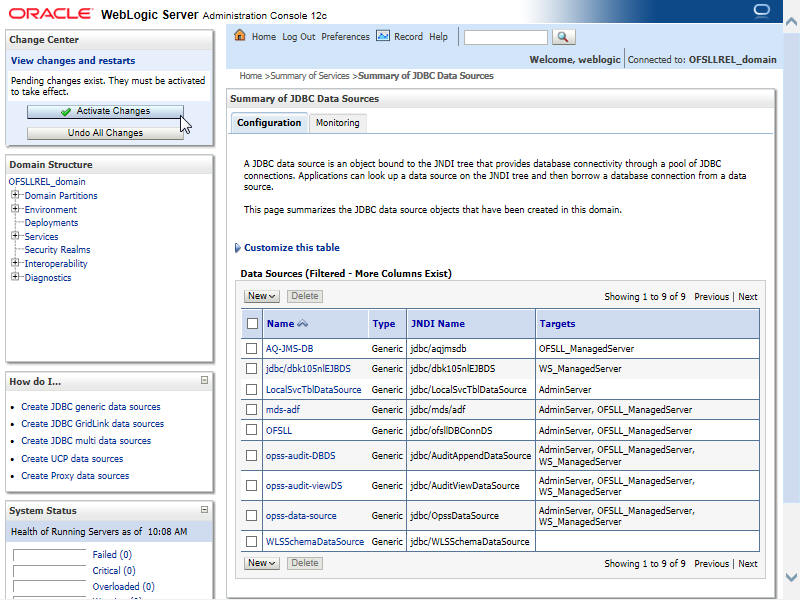Click the Record chart icon
Image resolution: width=800 pixels, height=600 pixels.
click(x=383, y=36)
